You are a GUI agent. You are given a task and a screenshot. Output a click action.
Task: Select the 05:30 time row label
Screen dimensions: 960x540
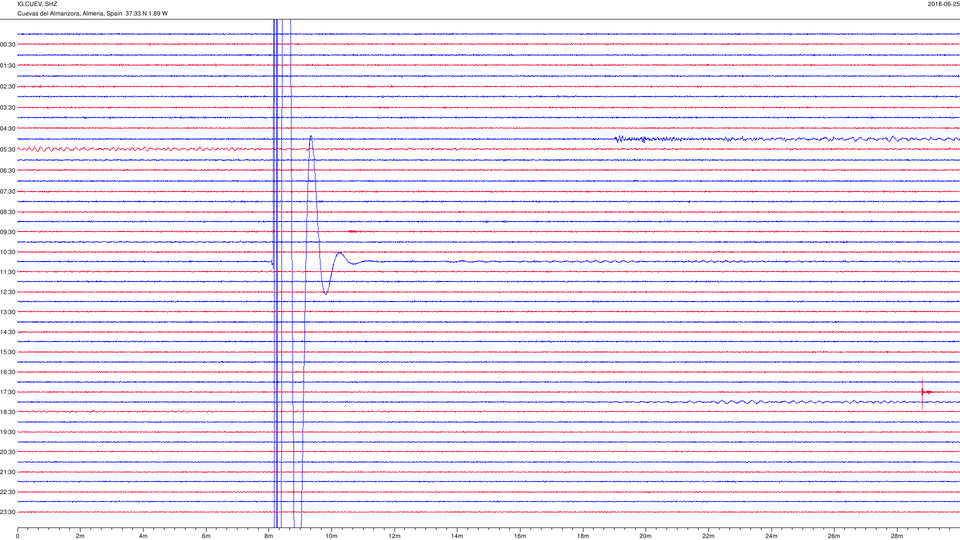pyautogui.click(x=8, y=150)
